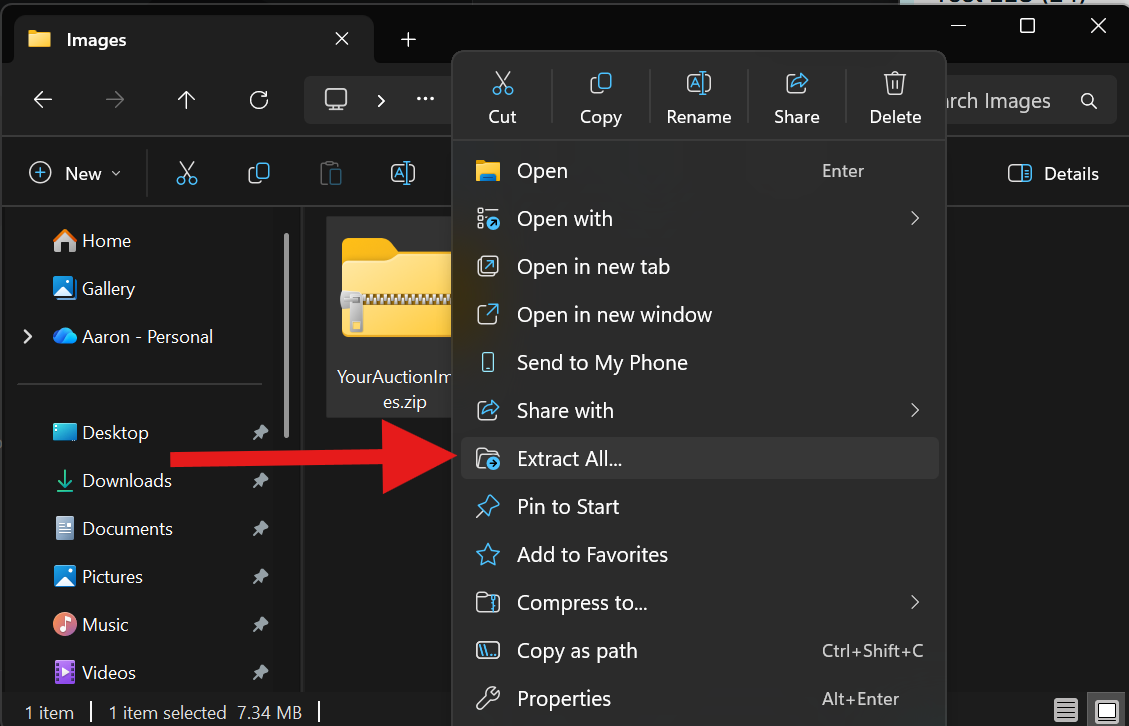Open the Pictures quick access folder
The height and width of the screenshot is (726, 1129).
click(x=98, y=576)
